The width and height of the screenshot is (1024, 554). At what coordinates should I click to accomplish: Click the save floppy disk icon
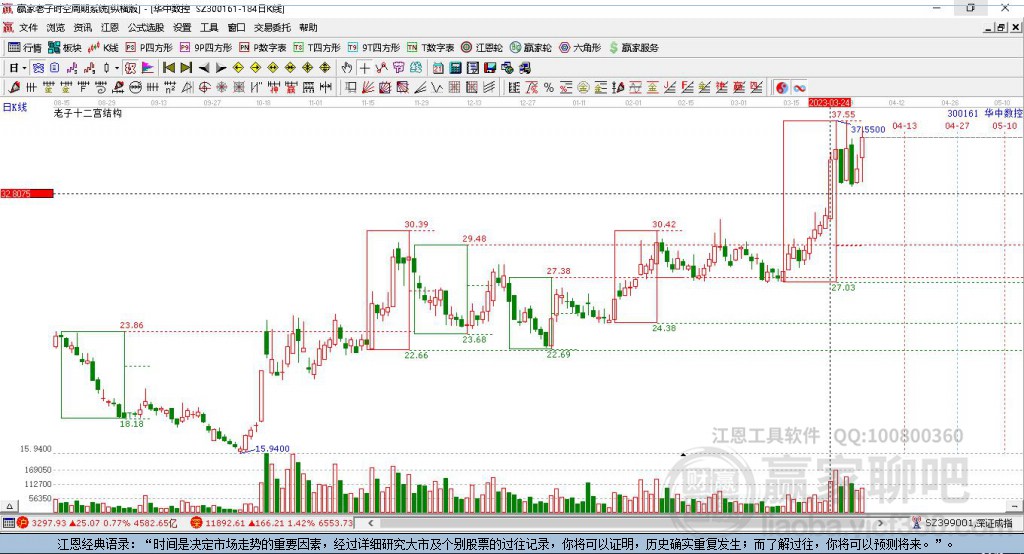click(490, 68)
